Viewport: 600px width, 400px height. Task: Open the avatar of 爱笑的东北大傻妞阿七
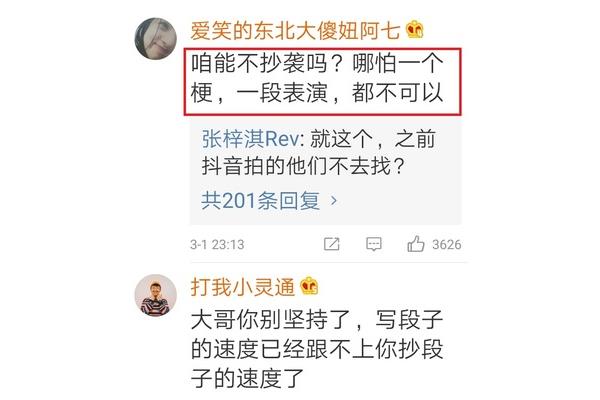156,38
